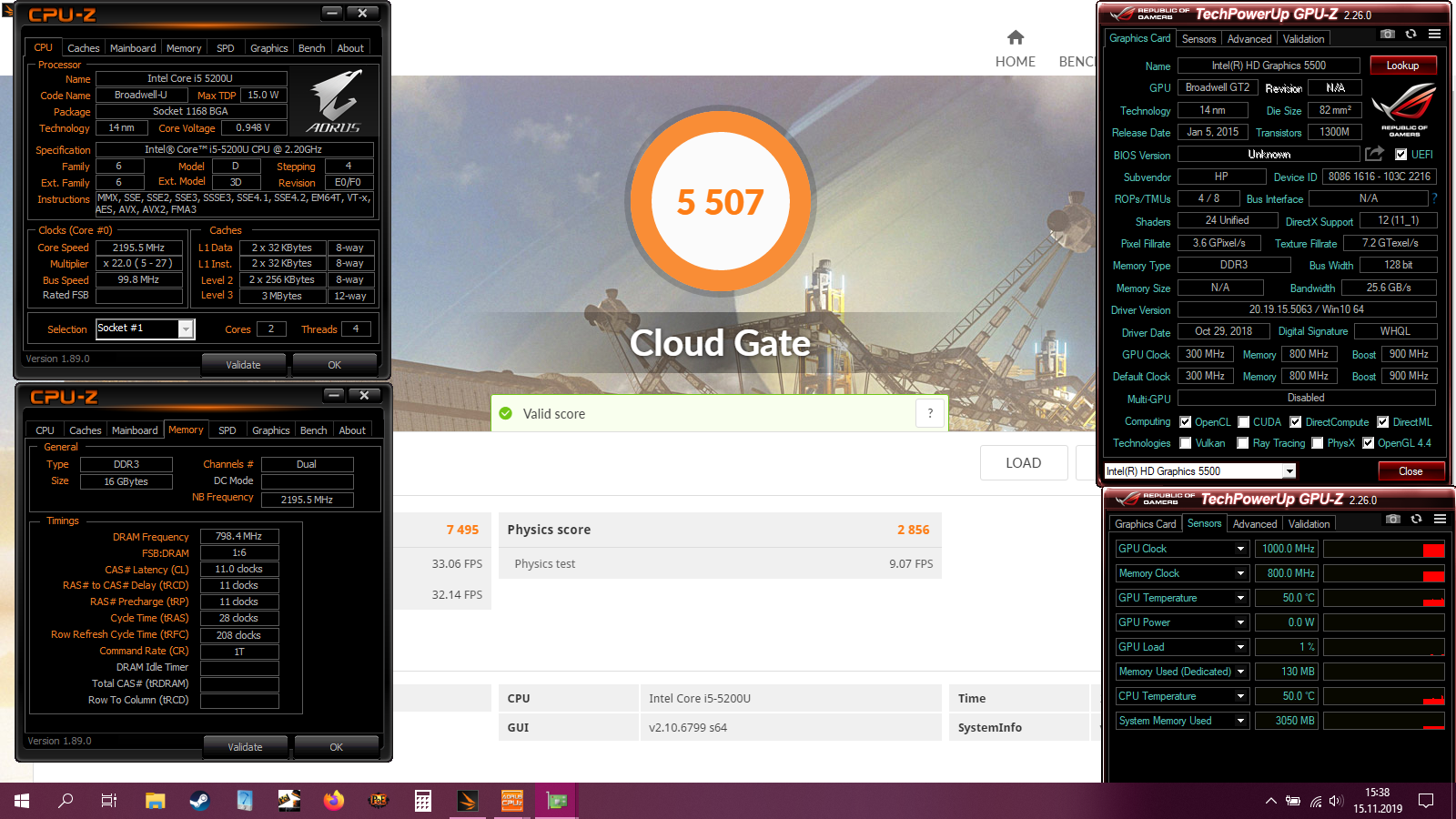Toggle the Vulkan checkbox
Screen dimensions: 1456x819
1186,443
